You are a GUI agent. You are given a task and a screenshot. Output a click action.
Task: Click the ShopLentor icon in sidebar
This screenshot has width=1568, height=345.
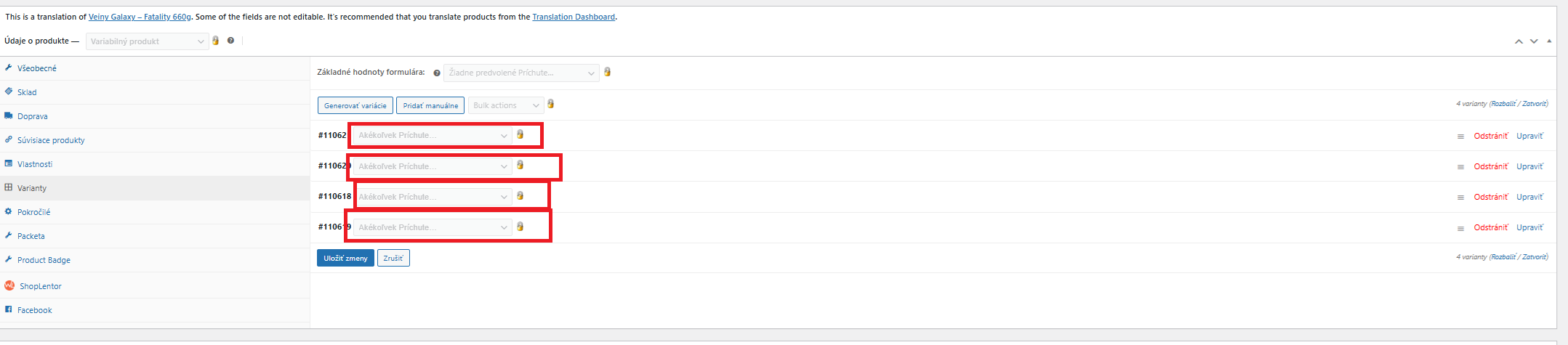pos(9,285)
